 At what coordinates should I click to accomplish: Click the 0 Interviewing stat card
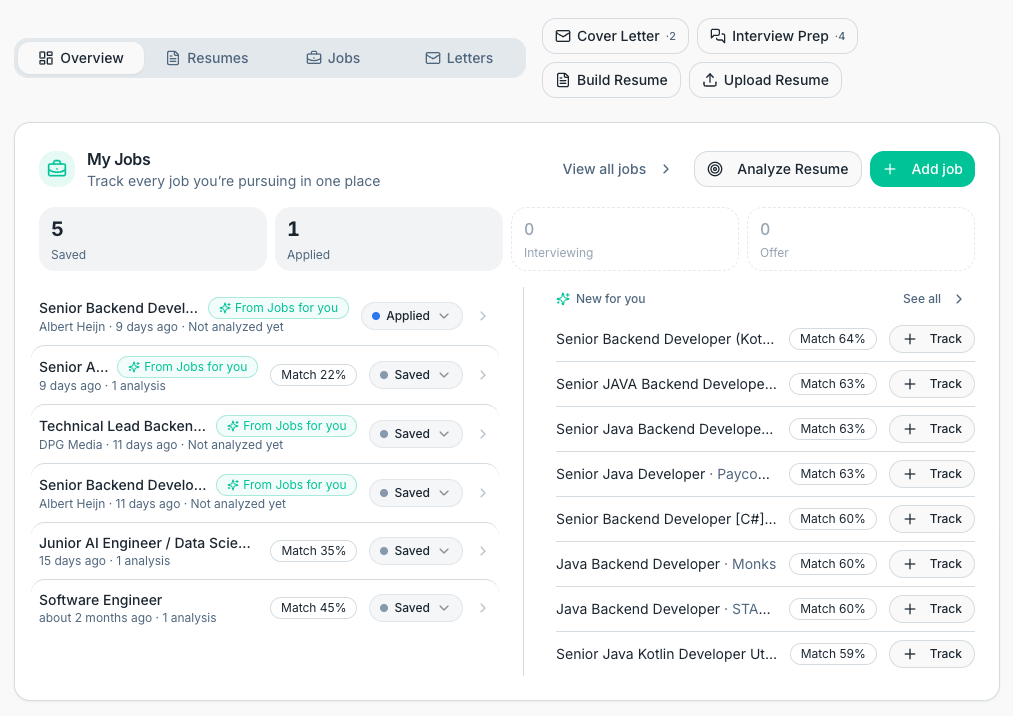coord(625,239)
